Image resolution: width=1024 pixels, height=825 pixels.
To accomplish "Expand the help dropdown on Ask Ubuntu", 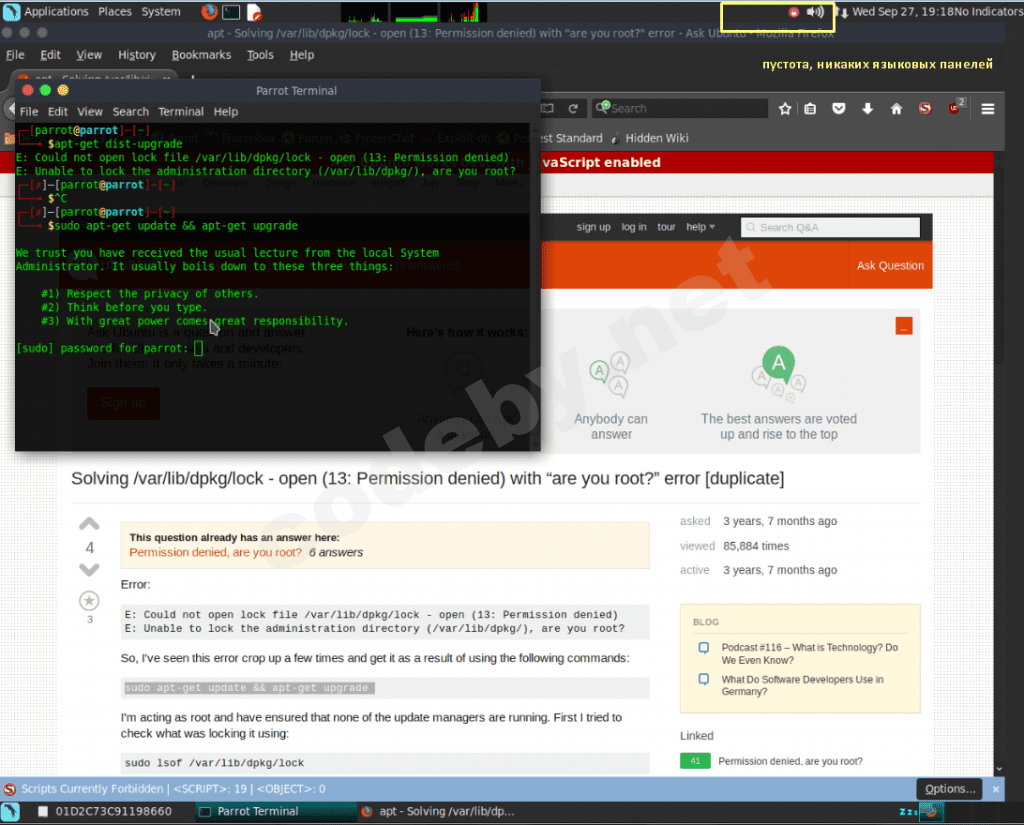I will click(x=700, y=227).
